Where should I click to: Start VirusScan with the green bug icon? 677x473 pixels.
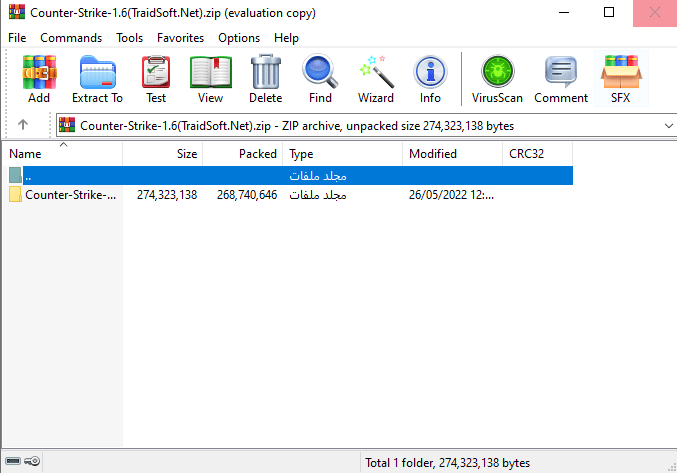(x=497, y=71)
